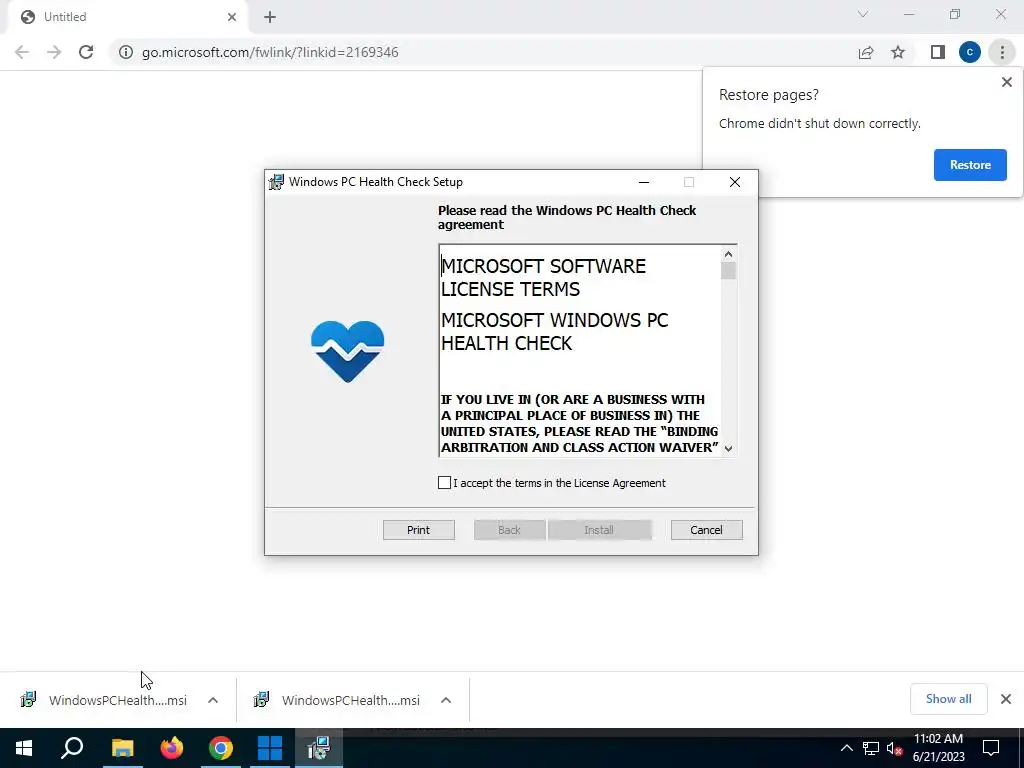Image resolution: width=1024 pixels, height=768 pixels.
Task: Click the Chrome address bar URL
Action: click(x=270, y=52)
